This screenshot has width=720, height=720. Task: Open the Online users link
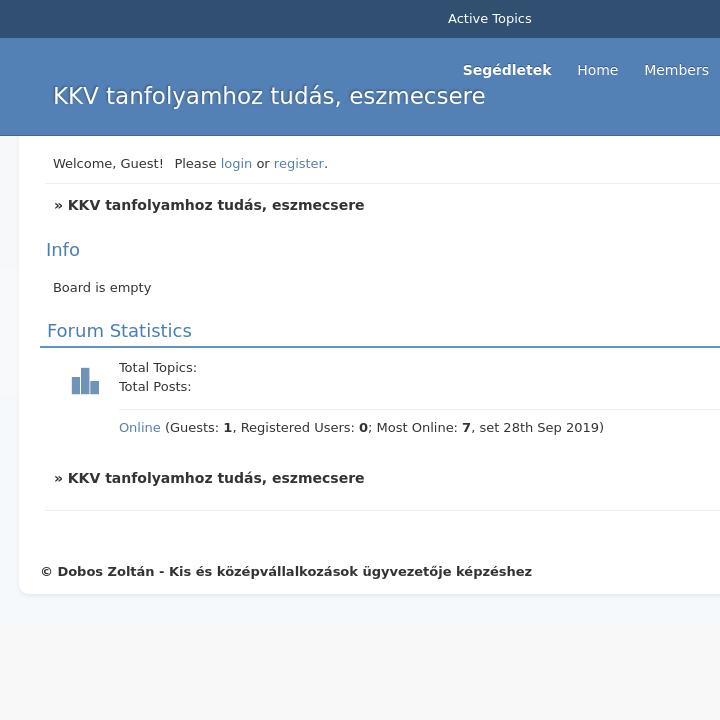pos(139,427)
